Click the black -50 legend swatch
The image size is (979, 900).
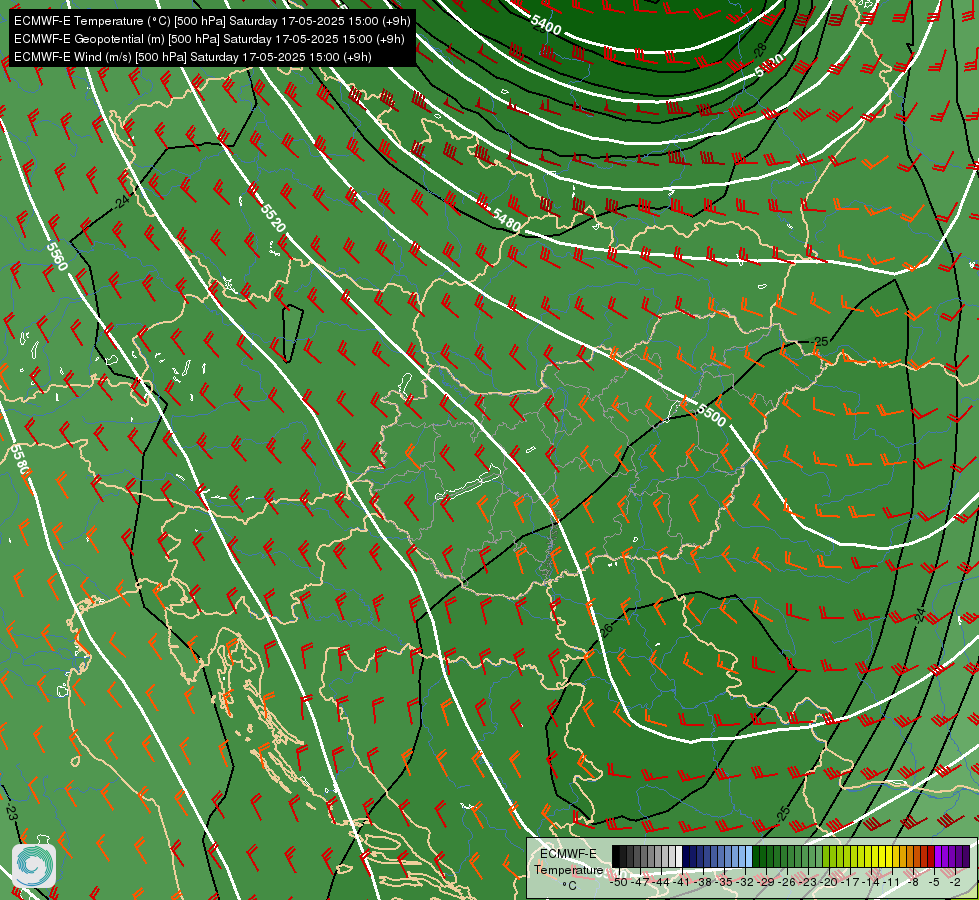tap(616, 856)
